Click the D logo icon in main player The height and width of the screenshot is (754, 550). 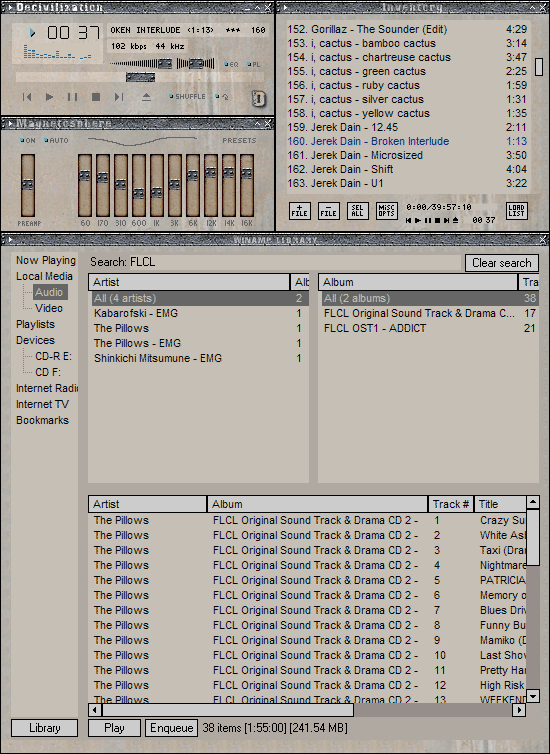259,99
